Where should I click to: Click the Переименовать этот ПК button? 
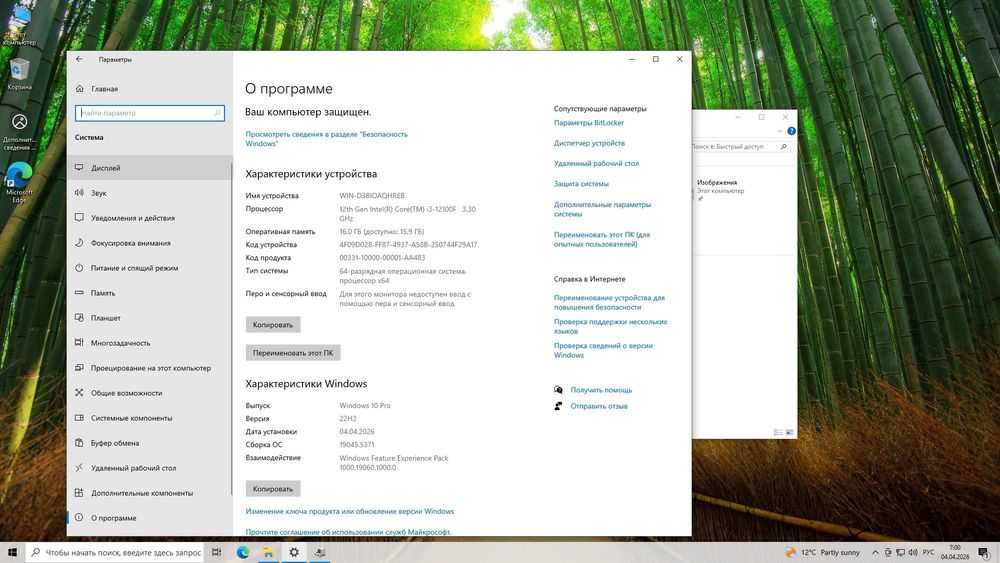pos(293,353)
